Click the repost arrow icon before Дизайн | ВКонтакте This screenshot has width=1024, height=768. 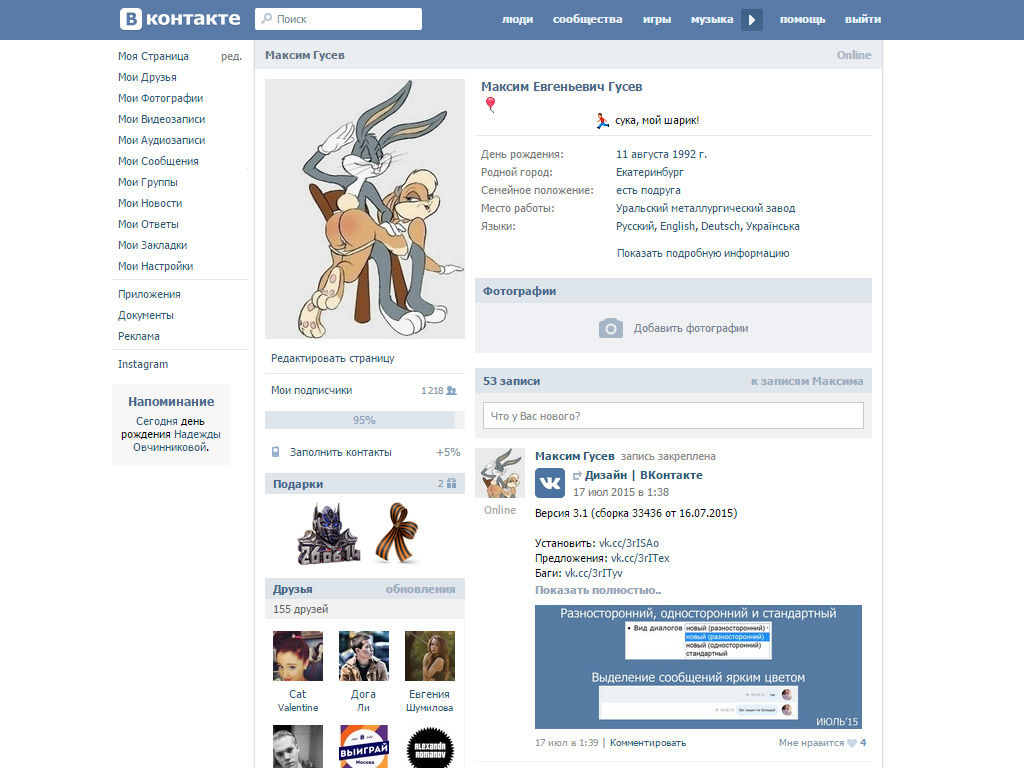point(577,475)
